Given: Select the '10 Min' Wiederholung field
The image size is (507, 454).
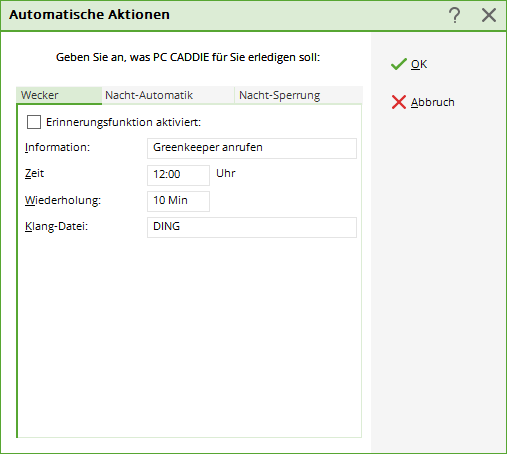Looking at the screenshot, I should pos(178,201).
